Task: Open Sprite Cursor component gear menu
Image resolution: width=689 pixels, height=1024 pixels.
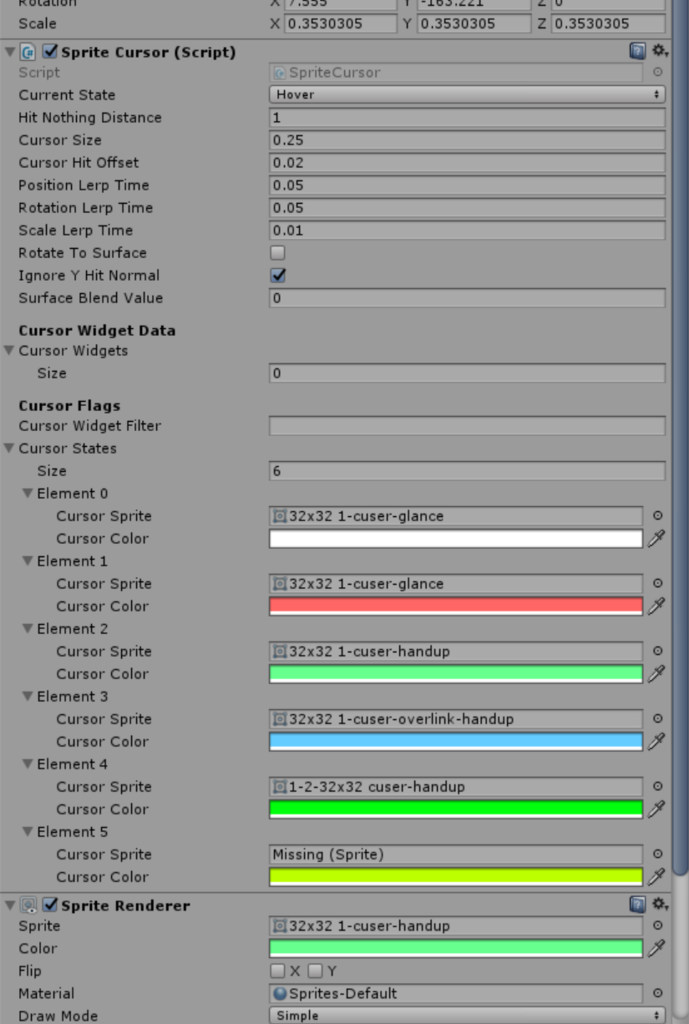Action: 659,51
